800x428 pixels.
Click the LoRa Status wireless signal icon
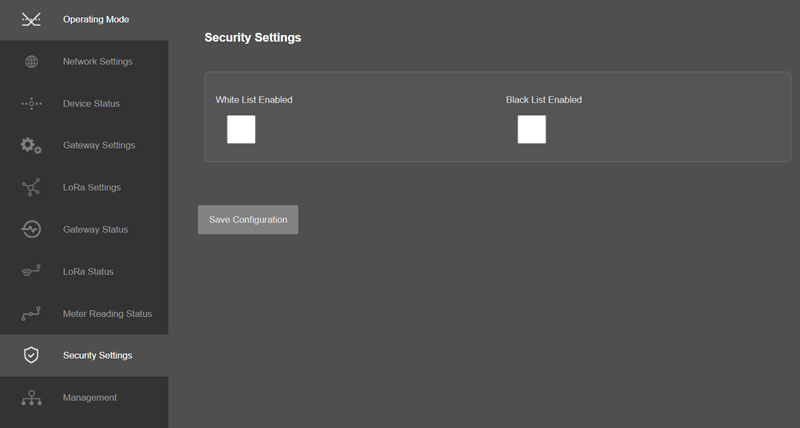pos(31,271)
